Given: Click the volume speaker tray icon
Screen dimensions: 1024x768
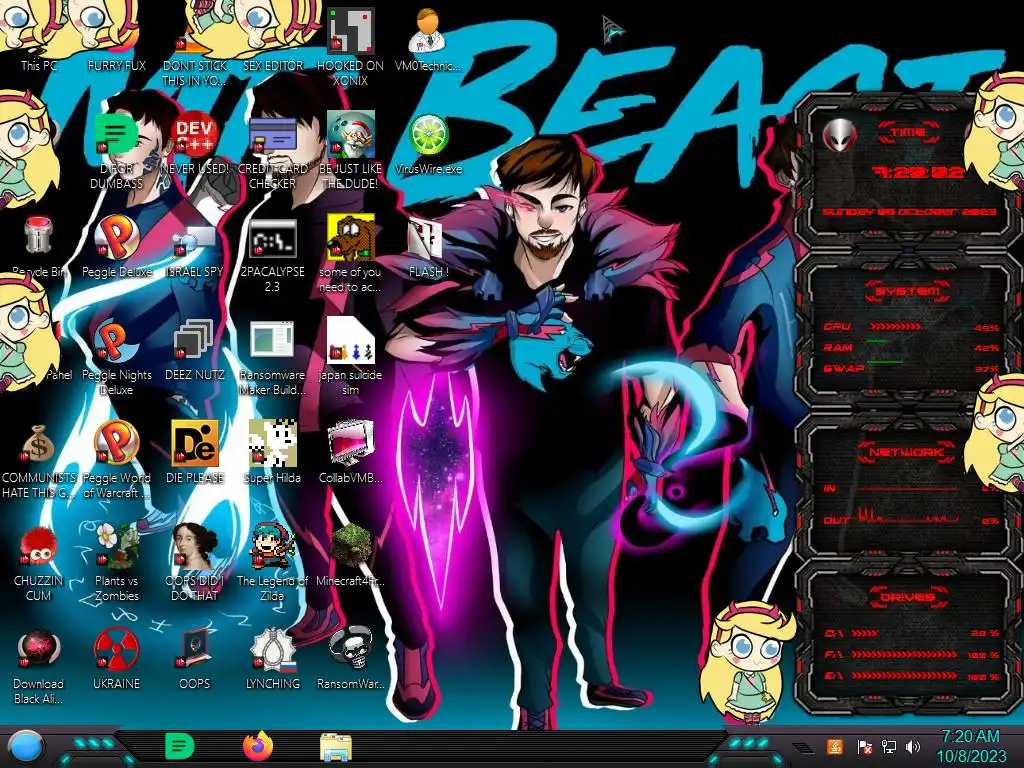Looking at the screenshot, I should [913, 747].
